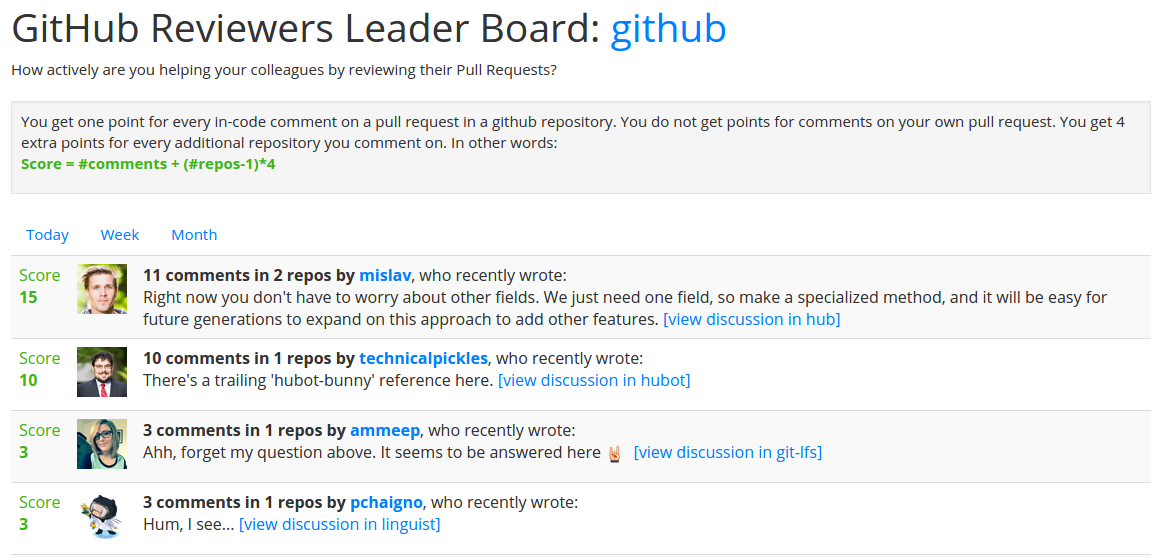
Task: Click ammeep's profile avatar
Action: [102, 444]
